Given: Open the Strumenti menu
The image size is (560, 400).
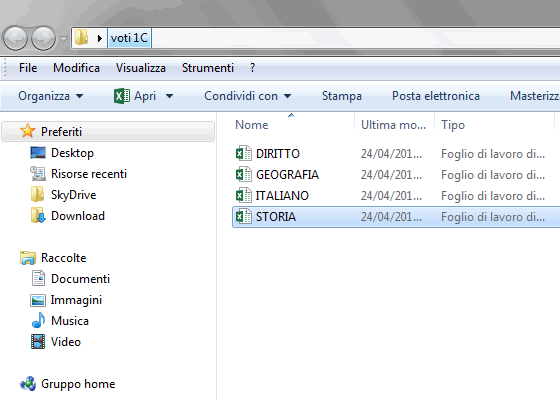Looking at the screenshot, I should [208, 68].
